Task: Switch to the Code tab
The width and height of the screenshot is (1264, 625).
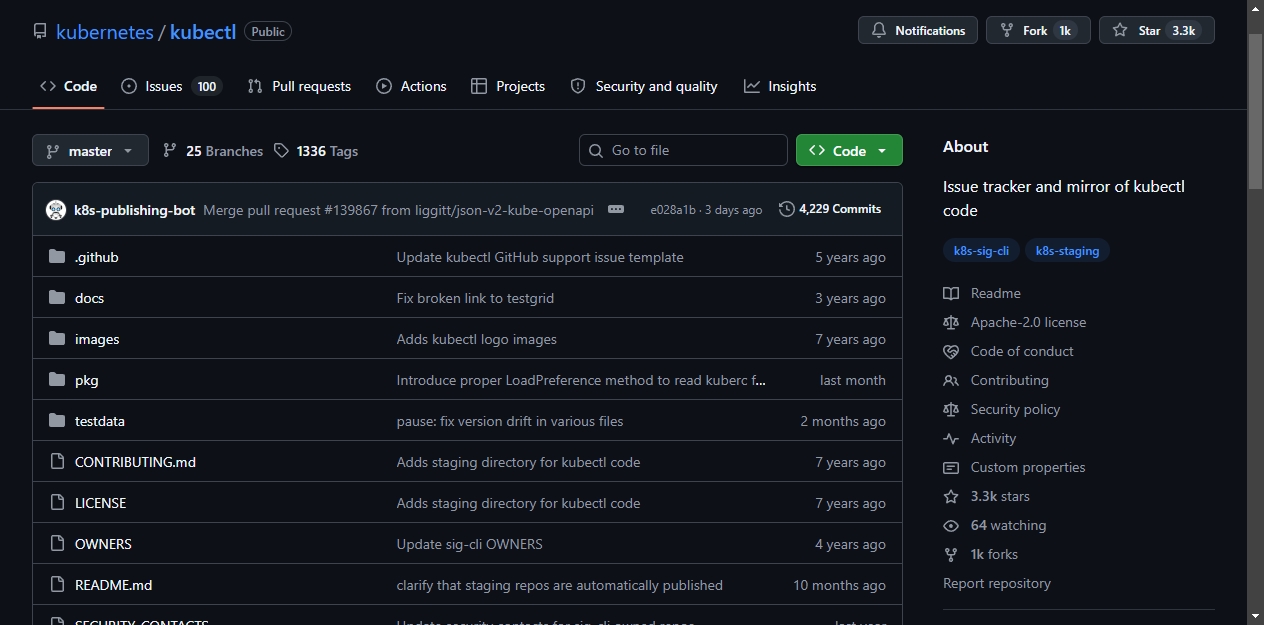Action: click(68, 86)
